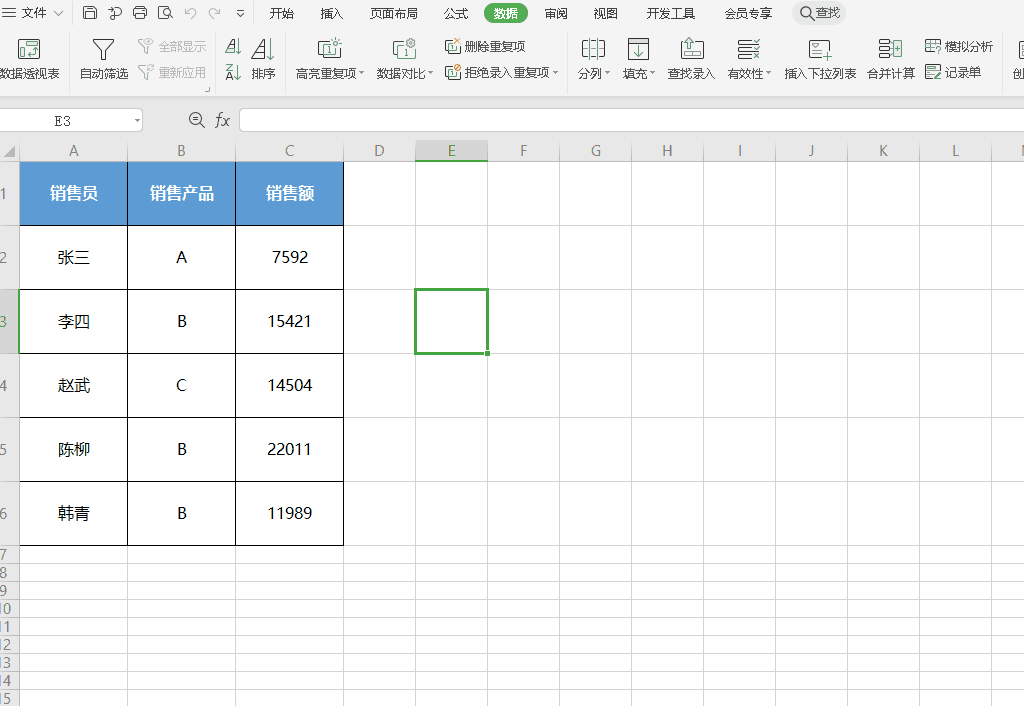The image size is (1024, 706).
Task: Click the formula bar input field
Action: pos(630,120)
